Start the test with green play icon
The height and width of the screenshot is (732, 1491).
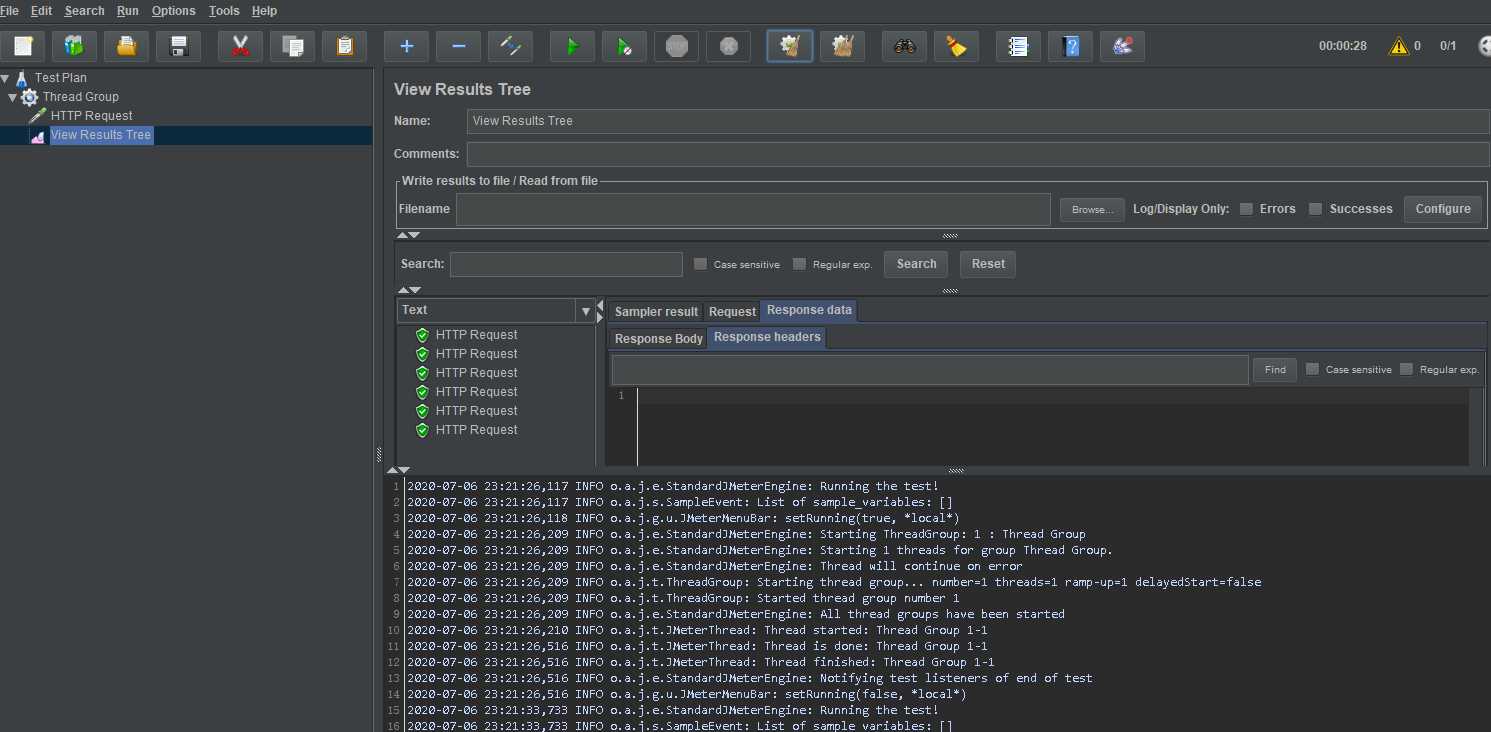573,46
